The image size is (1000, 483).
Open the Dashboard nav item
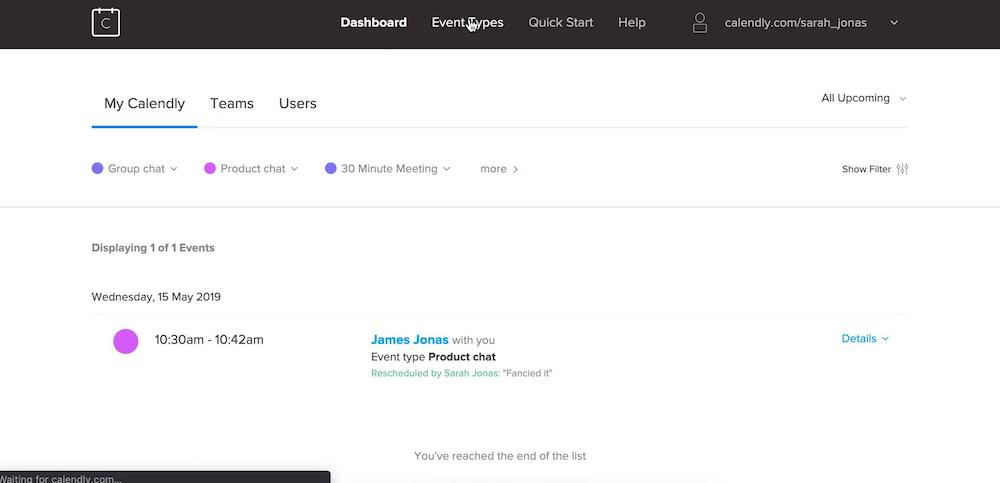click(373, 22)
